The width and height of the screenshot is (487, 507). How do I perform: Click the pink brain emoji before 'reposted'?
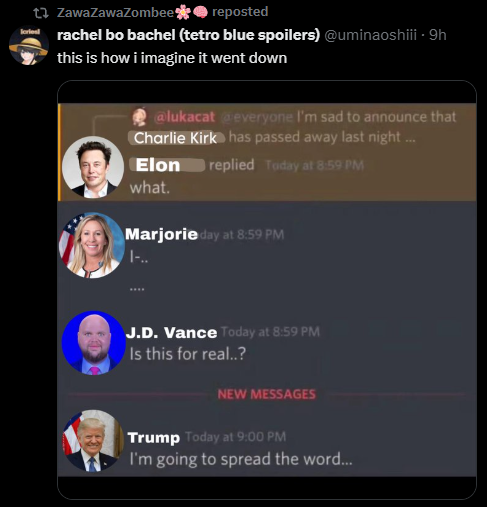200,12
